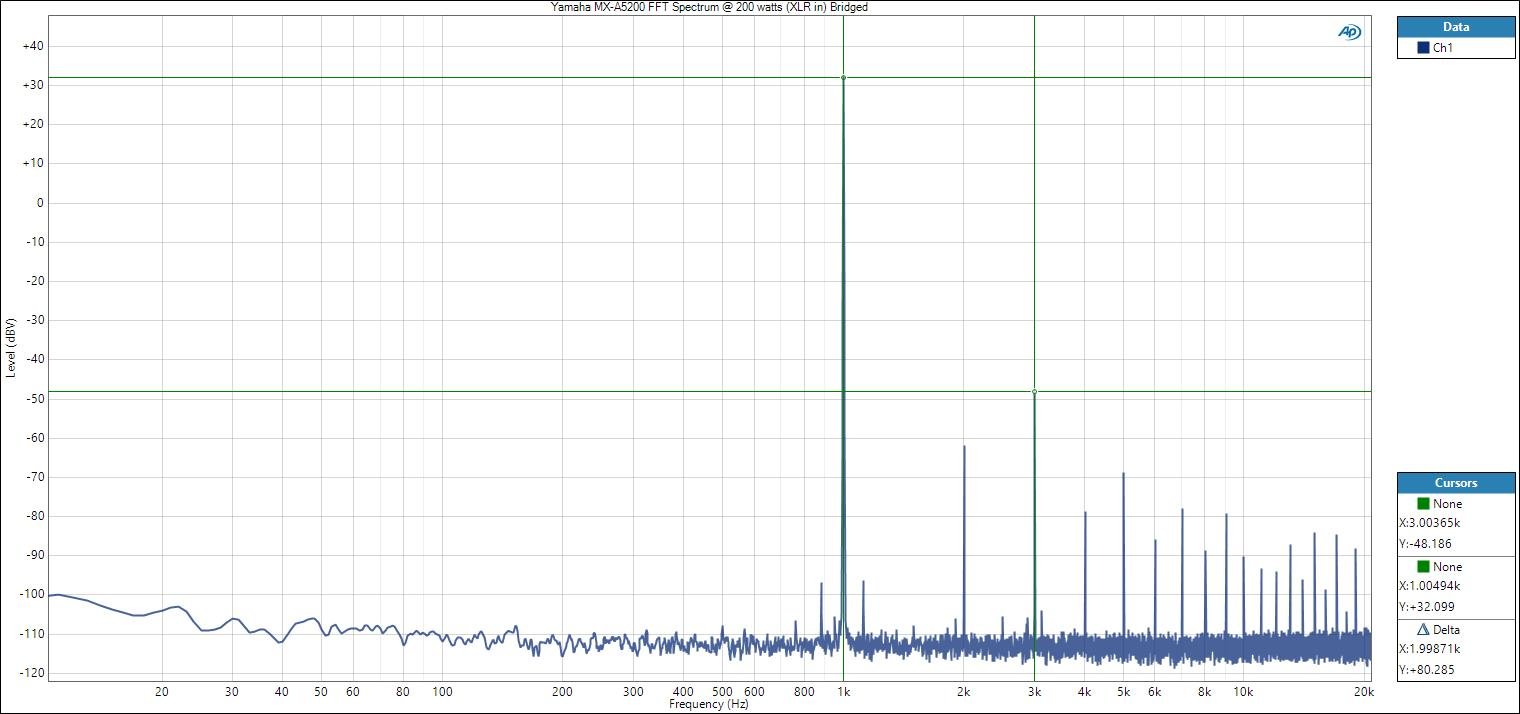Screen dimensions: 1520x714
Task: Click the 2k harmonic peak tip
Action: click(x=964, y=446)
